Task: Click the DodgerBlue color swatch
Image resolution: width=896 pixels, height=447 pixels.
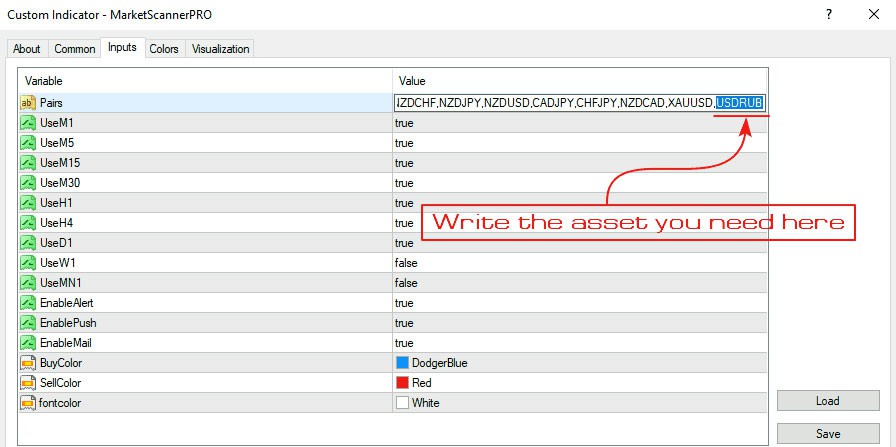Action: (402, 363)
